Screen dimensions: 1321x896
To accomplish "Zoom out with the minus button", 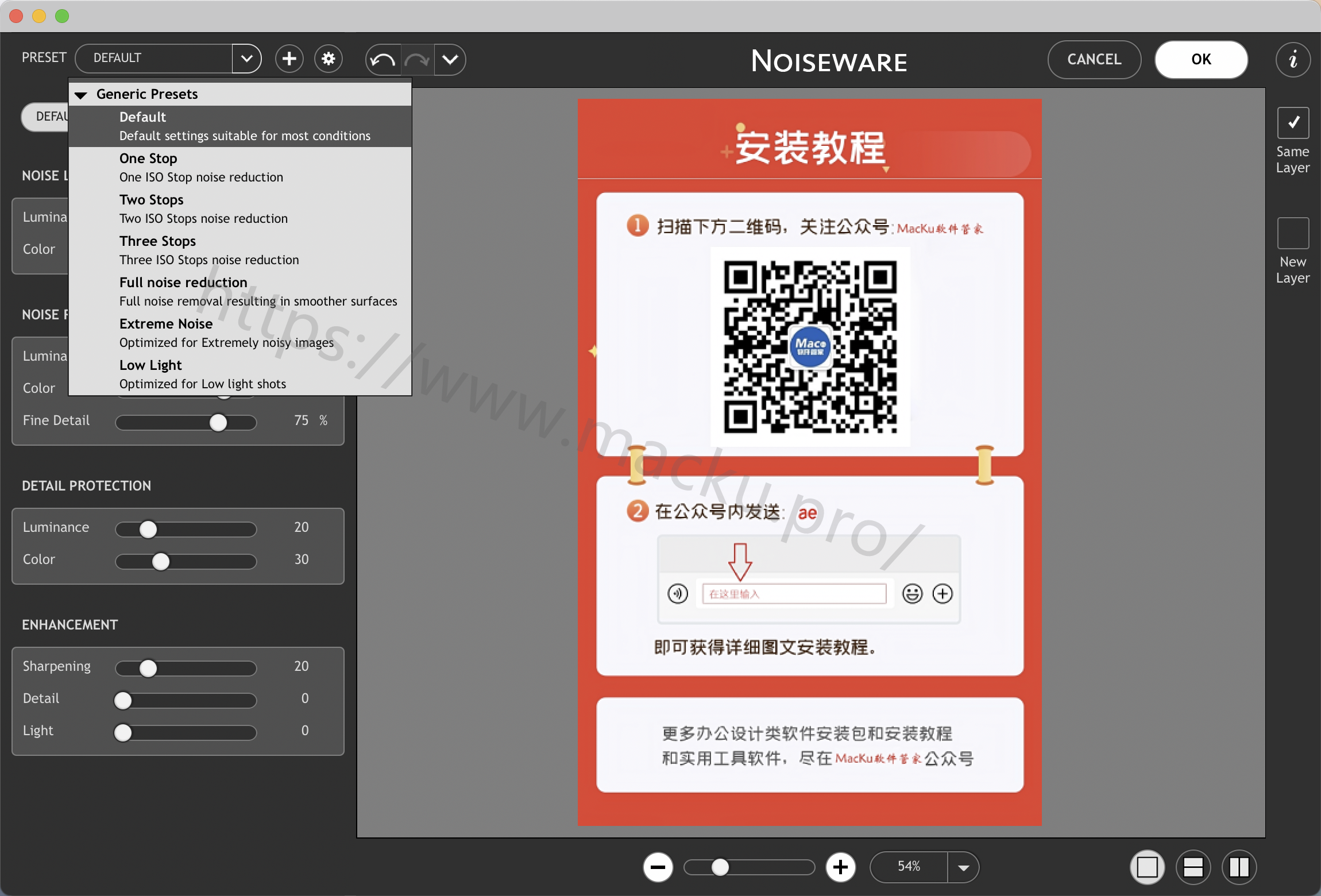I will (x=658, y=867).
